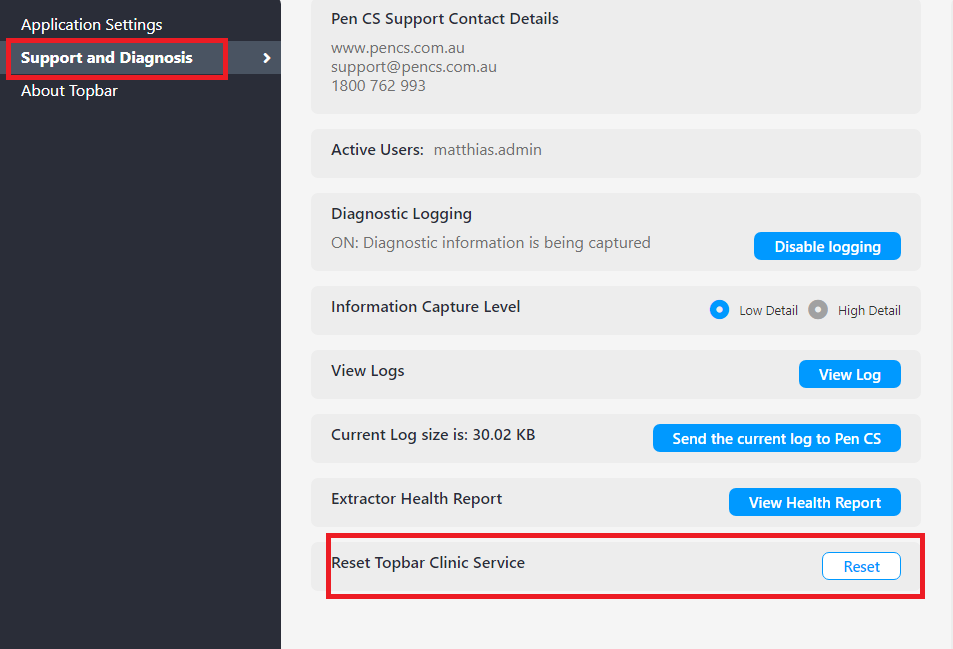
Task: Open Application Settings in sidebar
Action: coord(92,25)
